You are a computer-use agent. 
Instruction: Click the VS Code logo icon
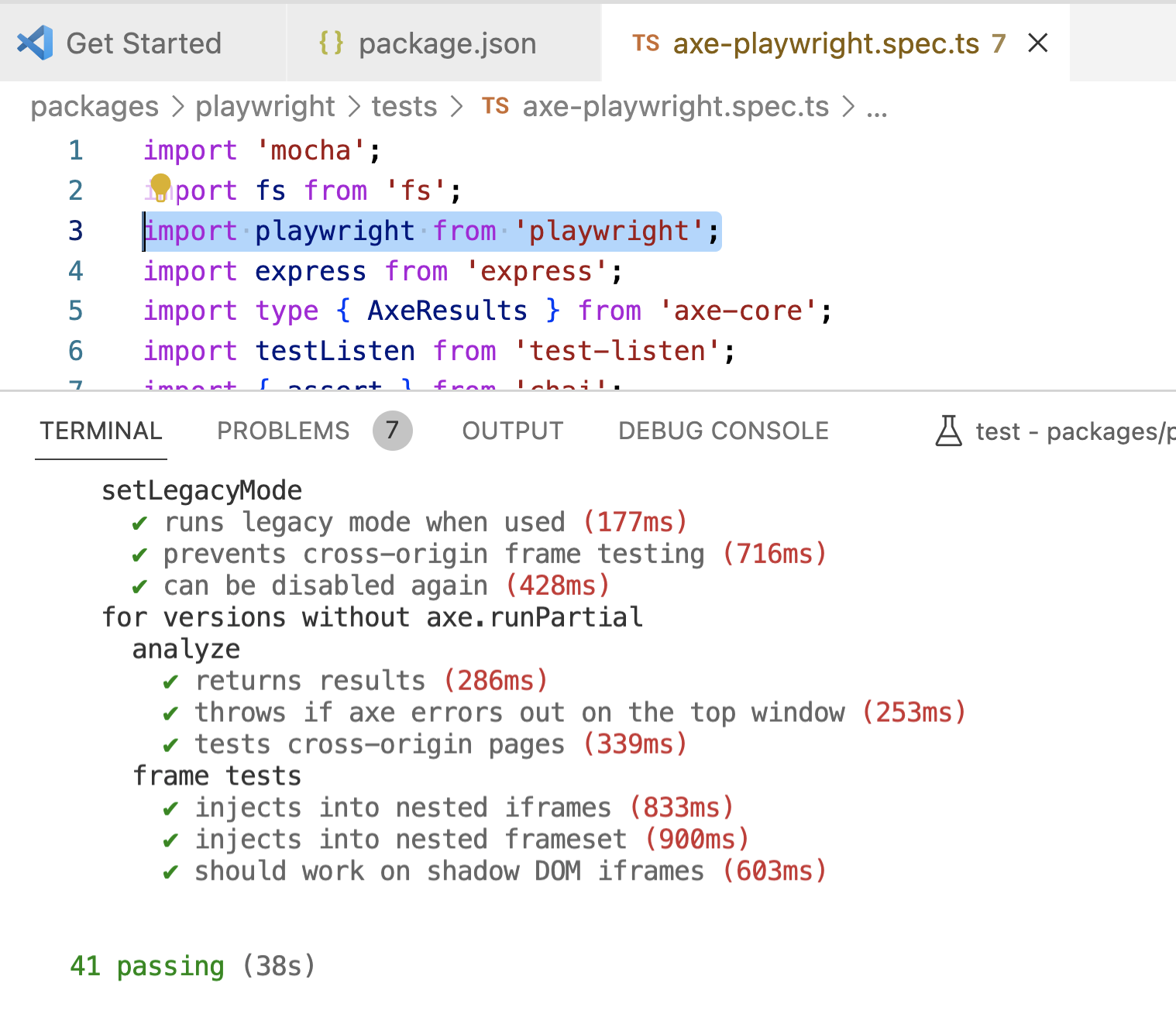coord(35,43)
